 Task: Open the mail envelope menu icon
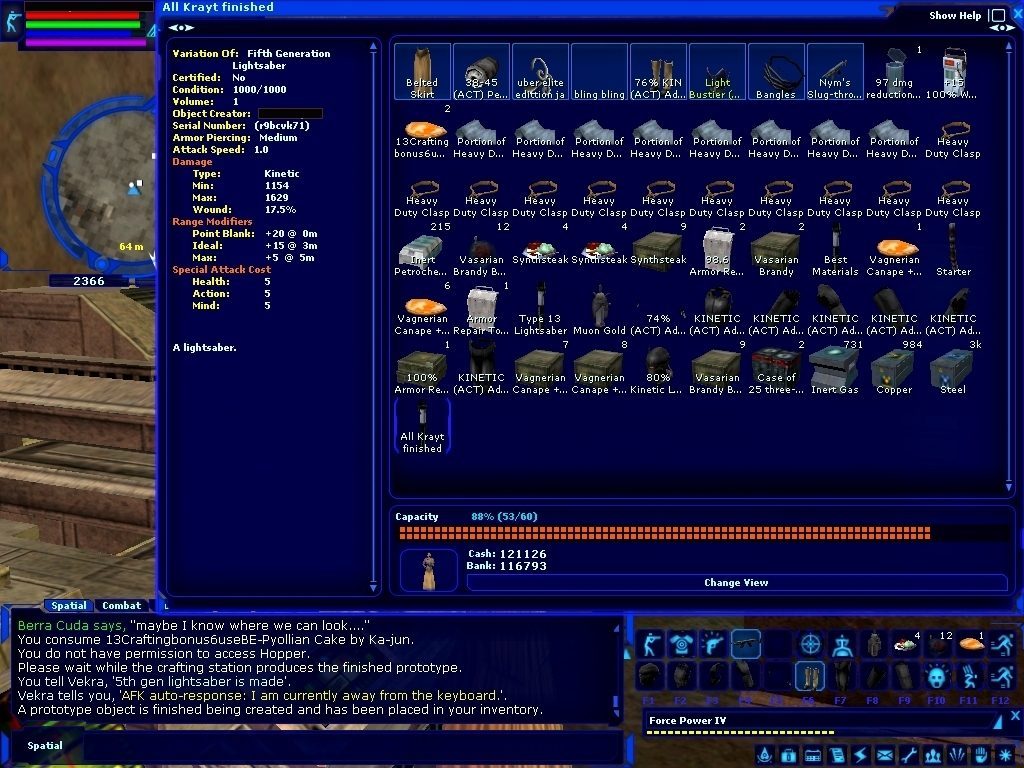[x=885, y=756]
